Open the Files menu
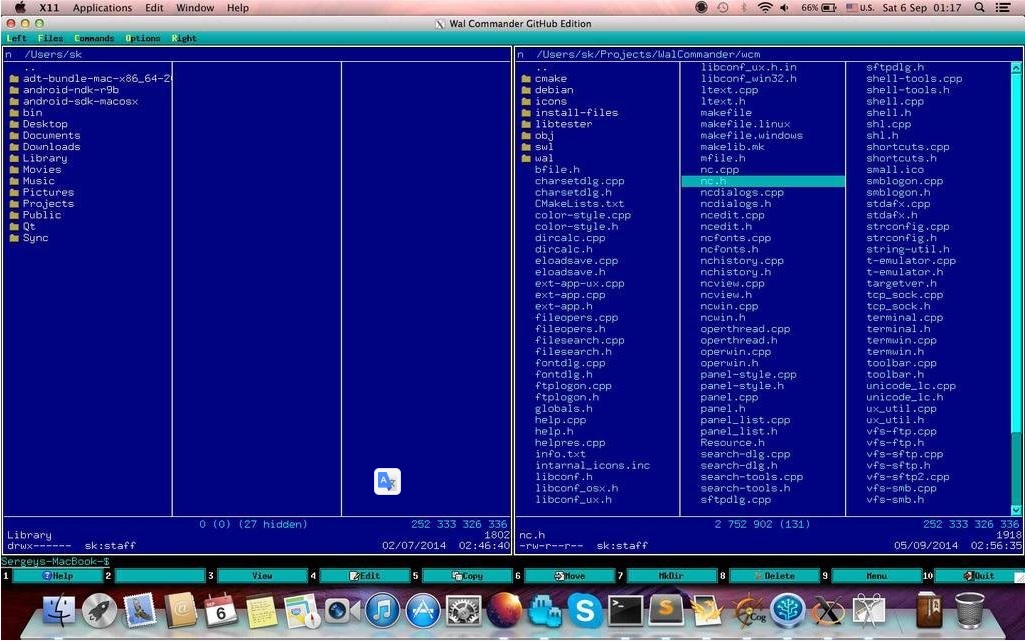 click(x=50, y=38)
